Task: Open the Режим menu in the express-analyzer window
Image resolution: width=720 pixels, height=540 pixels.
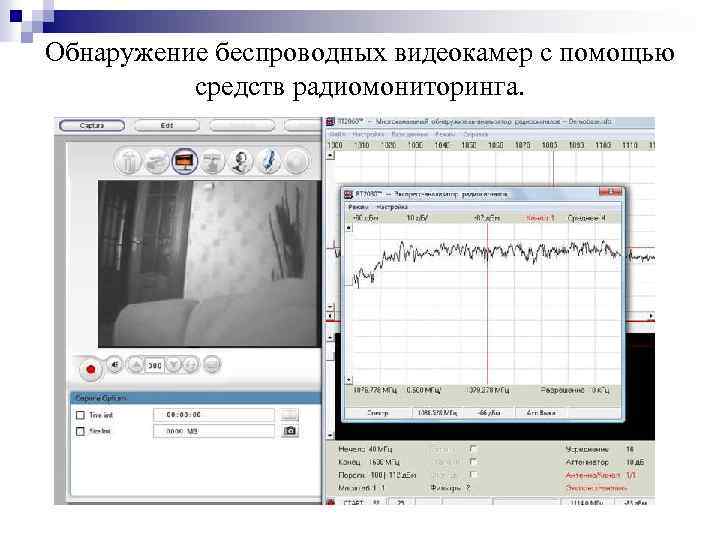Action: point(358,207)
